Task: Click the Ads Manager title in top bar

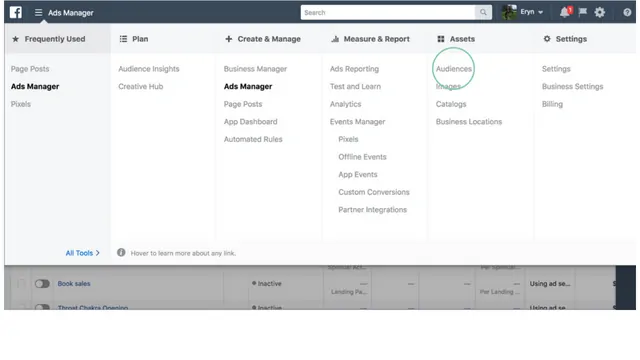Action: 71,13
